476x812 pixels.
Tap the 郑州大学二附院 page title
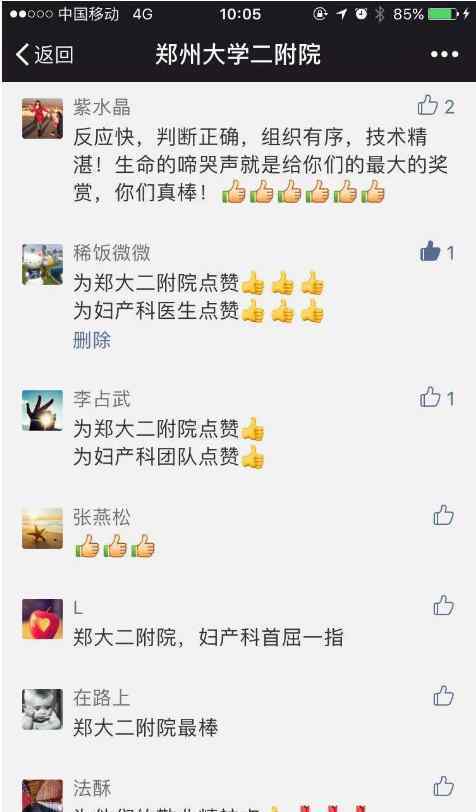coord(238,54)
